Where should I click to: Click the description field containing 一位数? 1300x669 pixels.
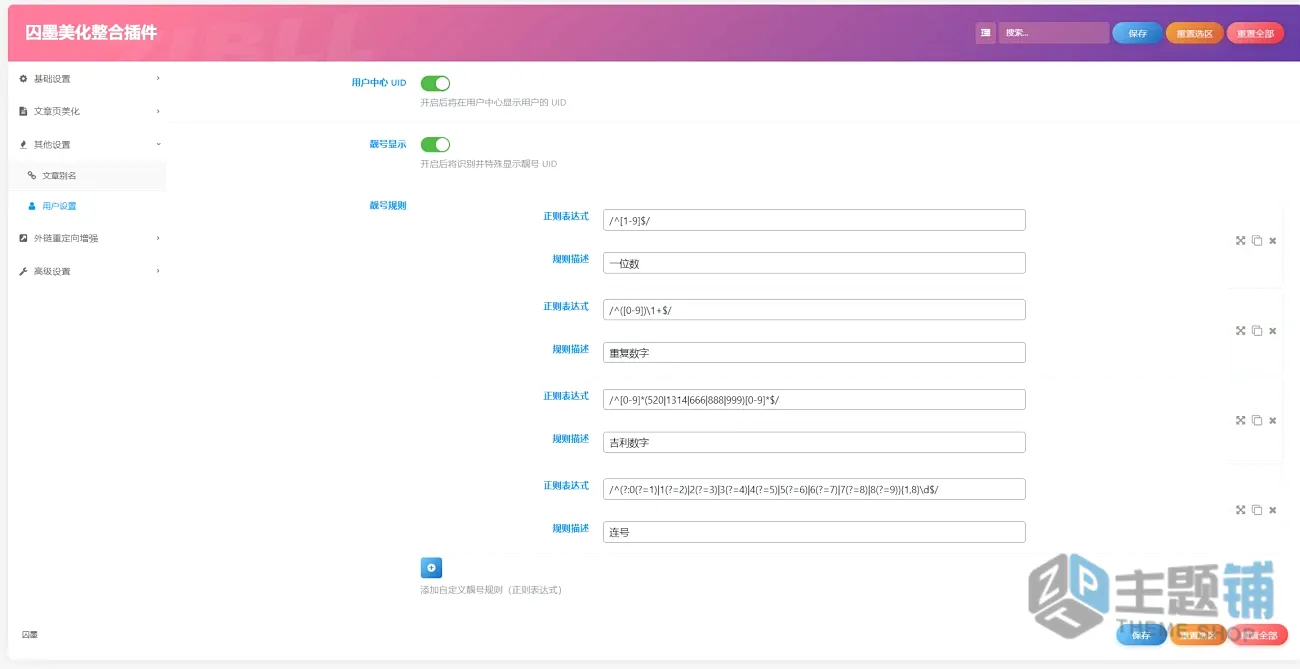814,263
